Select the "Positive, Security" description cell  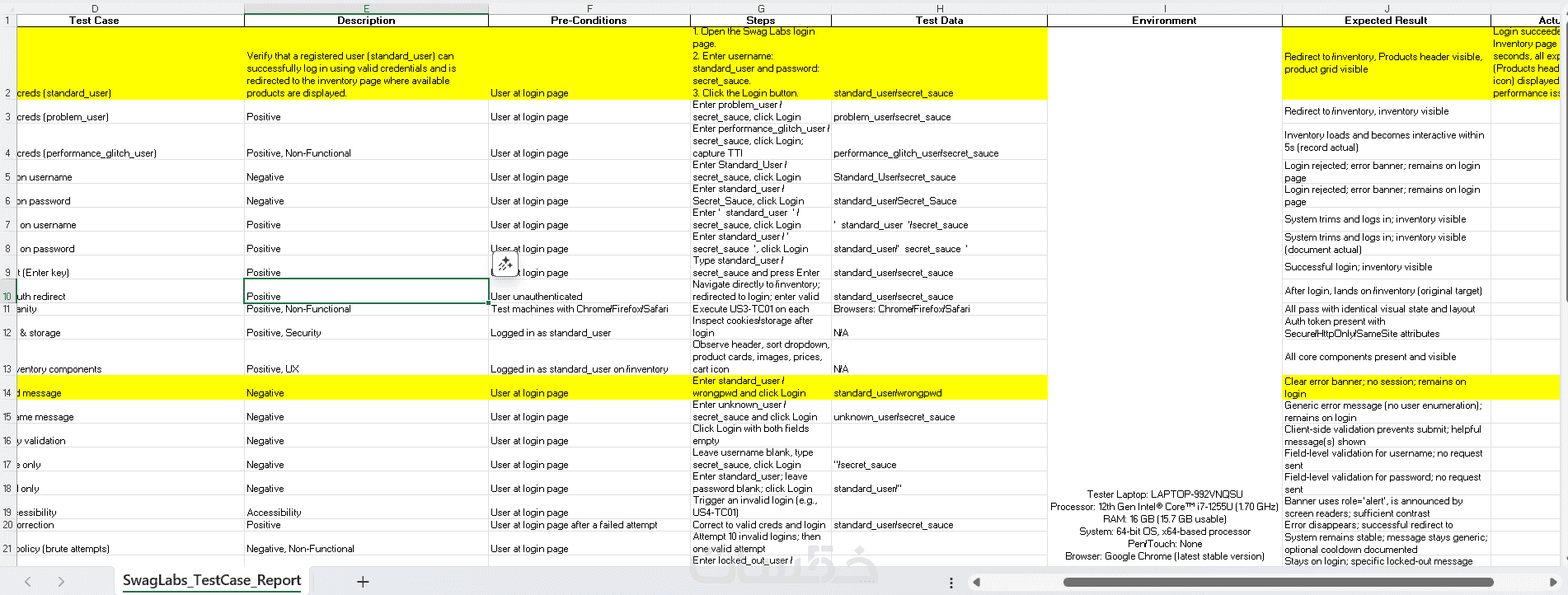point(366,327)
